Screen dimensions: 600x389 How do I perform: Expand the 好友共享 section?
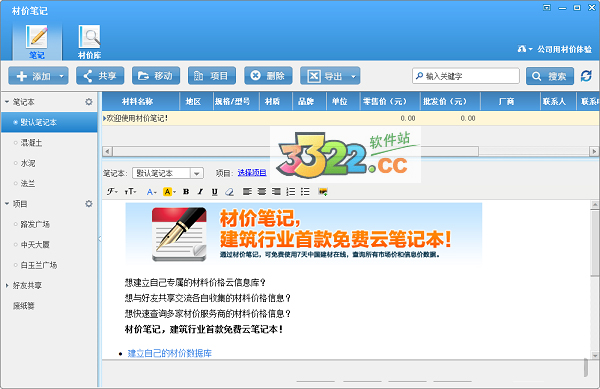click(x=7, y=285)
